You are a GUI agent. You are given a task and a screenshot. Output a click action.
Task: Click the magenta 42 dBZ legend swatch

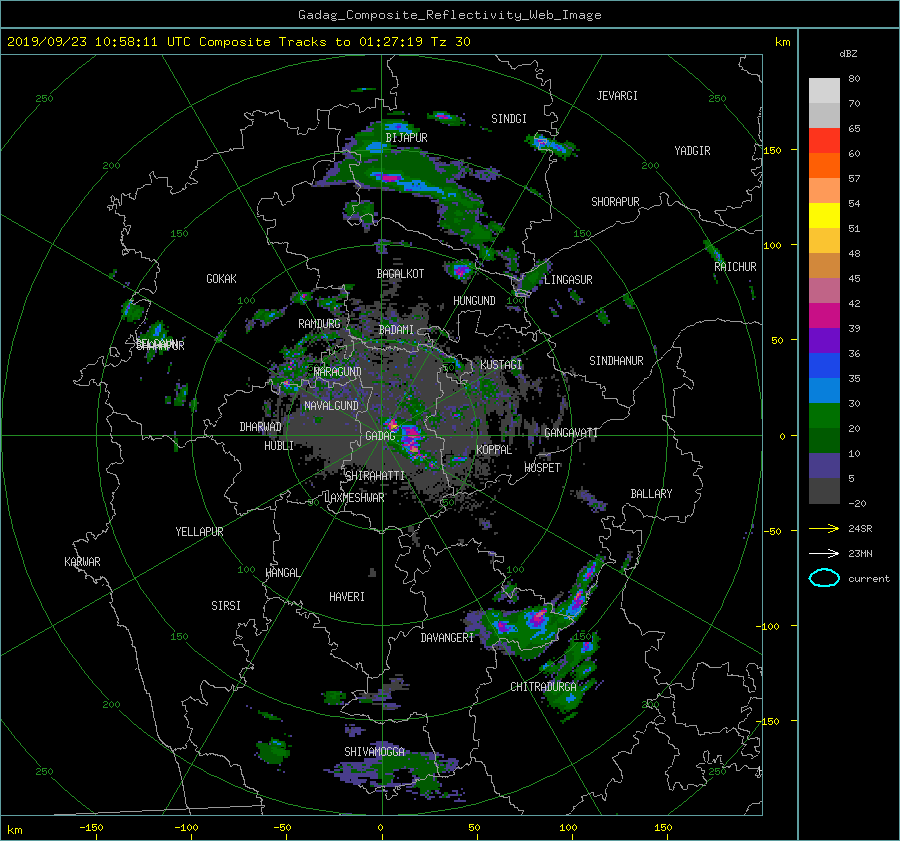824,315
